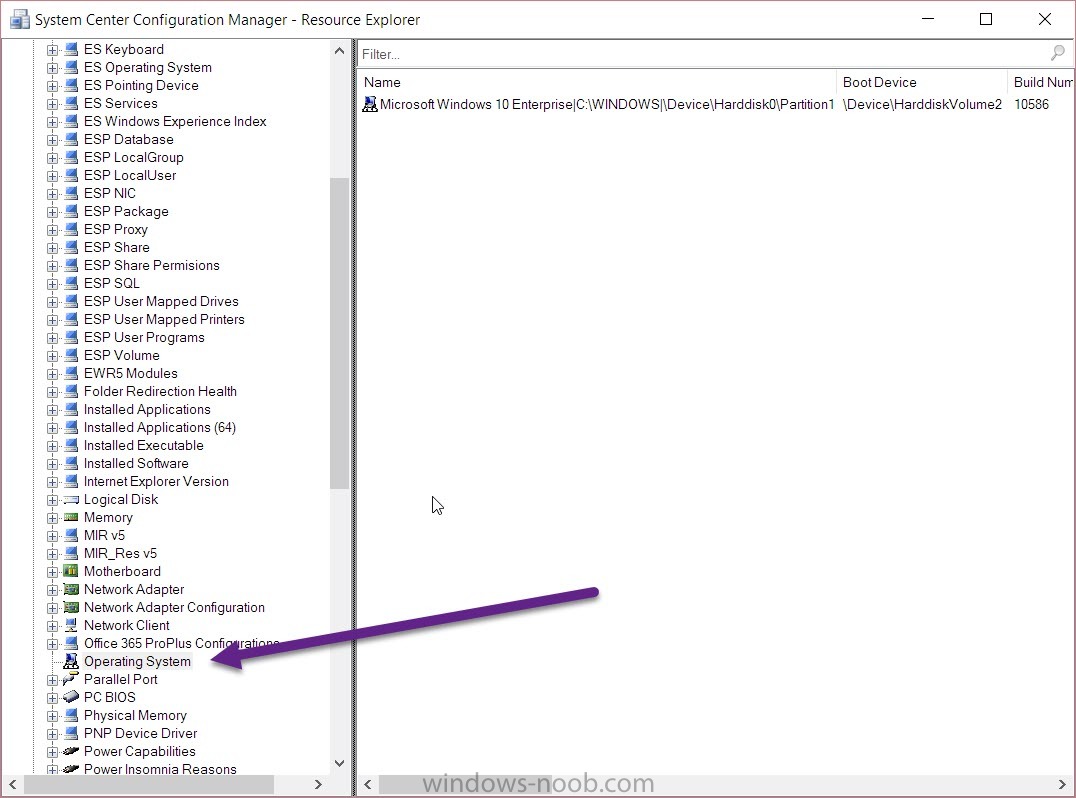The image size is (1076, 798).
Task: Click the ESP SQL node icon
Action: 71,283
